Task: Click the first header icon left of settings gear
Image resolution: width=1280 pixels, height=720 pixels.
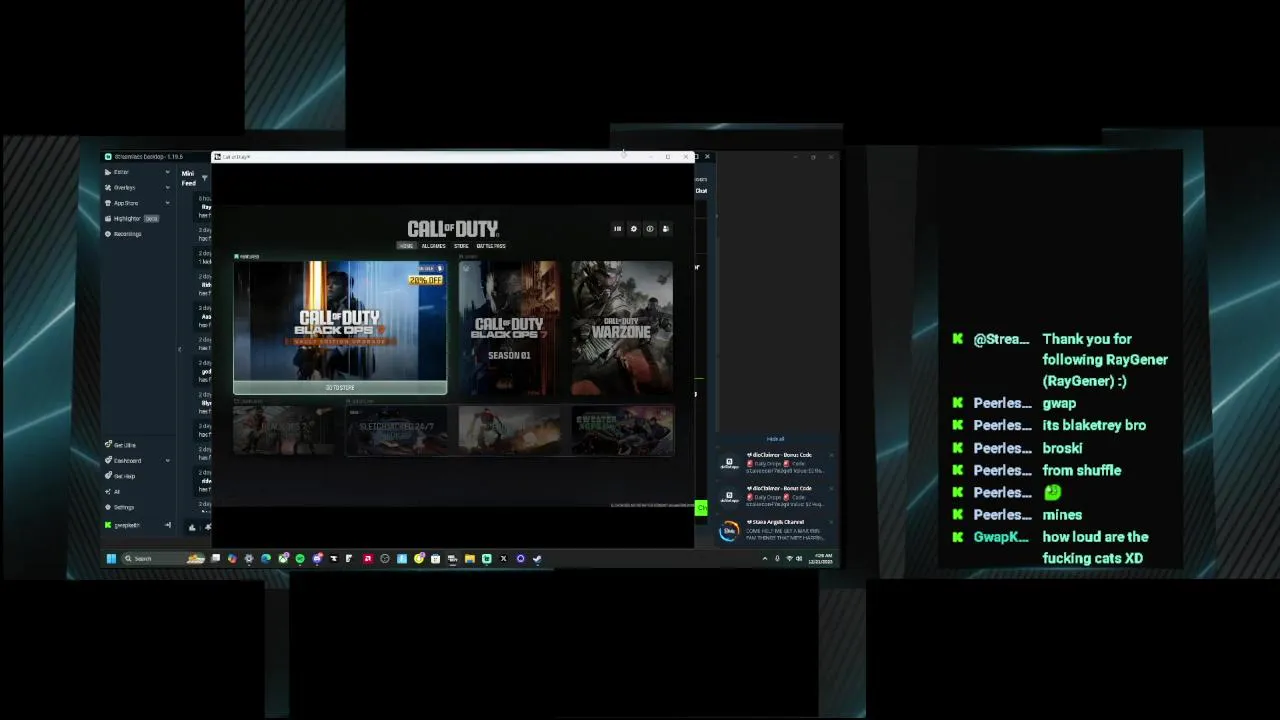Action: tap(617, 229)
